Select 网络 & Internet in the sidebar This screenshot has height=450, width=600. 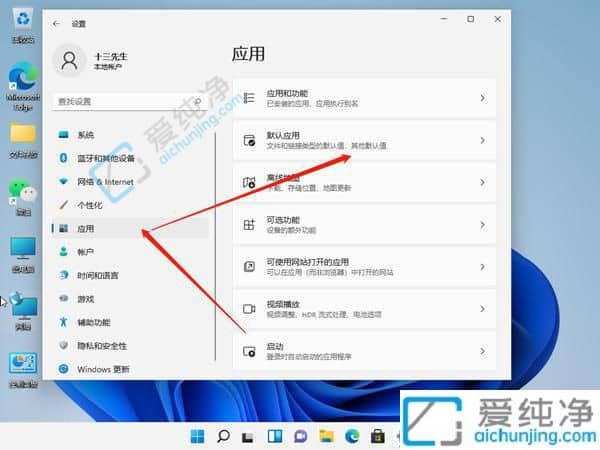click(130, 182)
